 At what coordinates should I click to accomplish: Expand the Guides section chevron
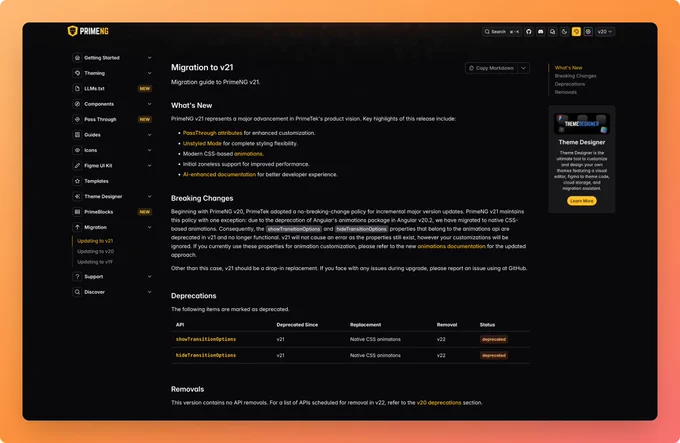click(x=149, y=135)
